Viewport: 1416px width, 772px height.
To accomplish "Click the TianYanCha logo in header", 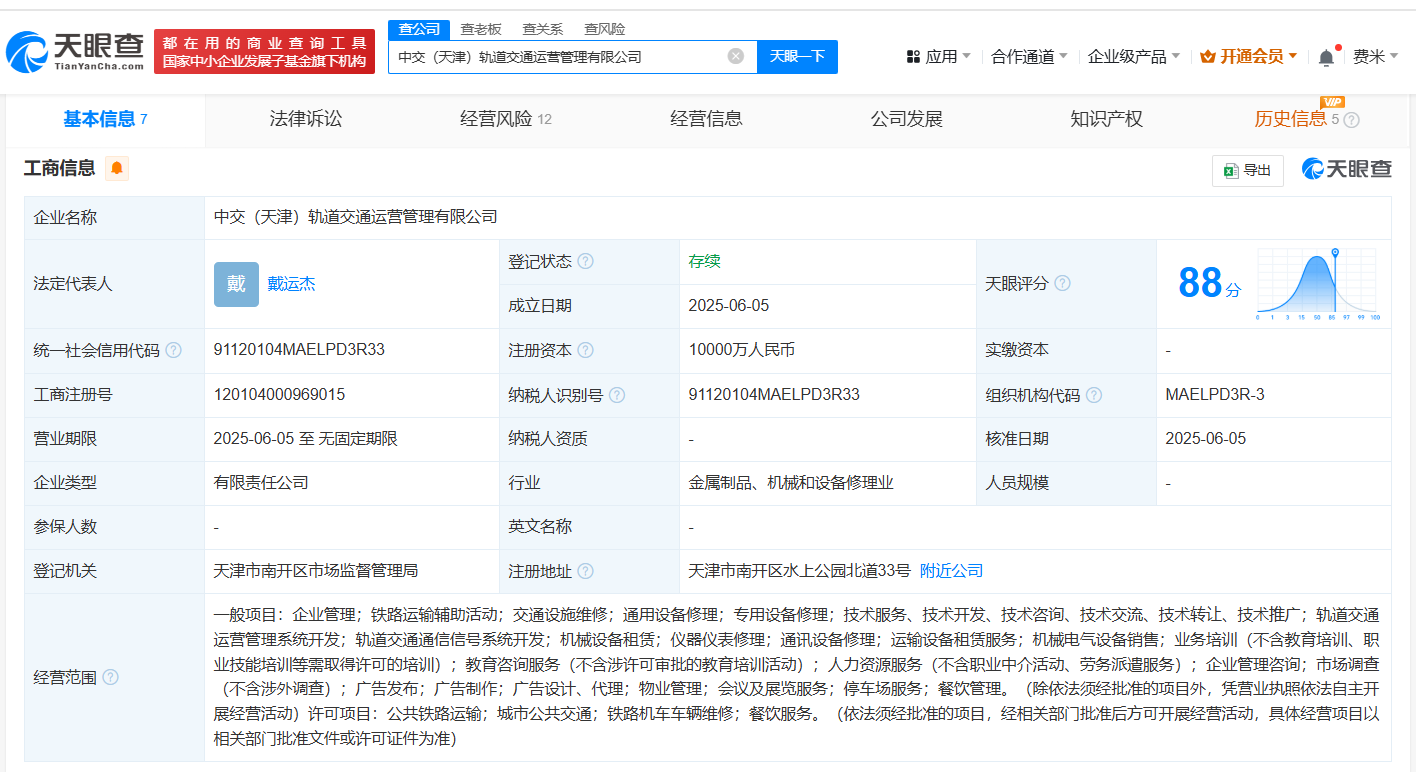I will (75, 51).
